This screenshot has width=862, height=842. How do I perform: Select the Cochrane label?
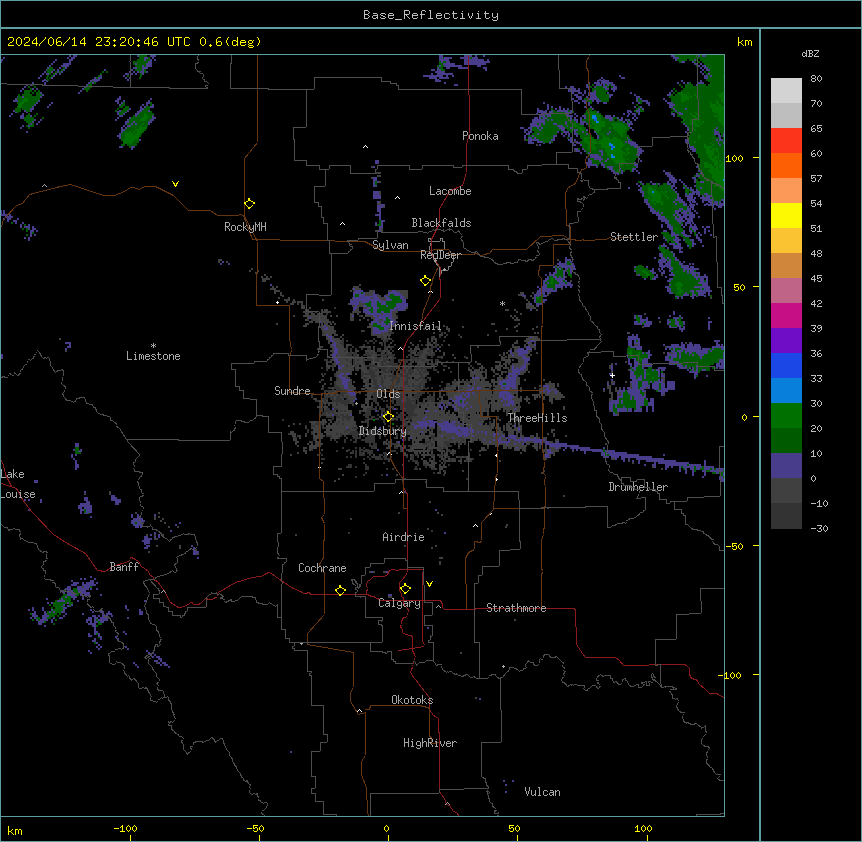coord(322,568)
